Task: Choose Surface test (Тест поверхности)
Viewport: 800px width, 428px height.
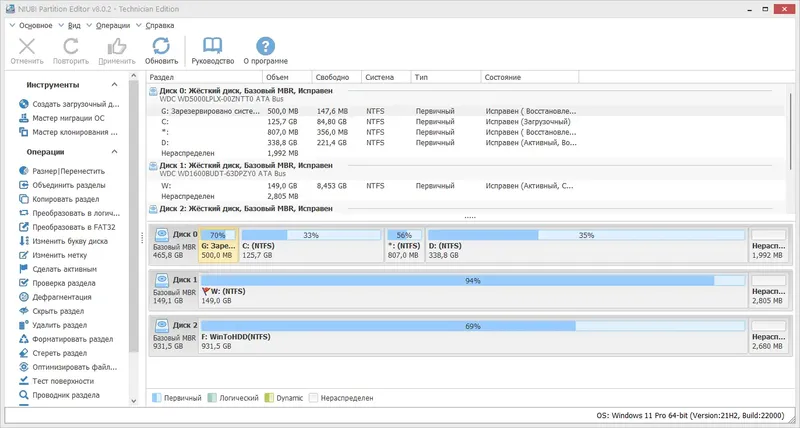Action: click(x=57, y=381)
